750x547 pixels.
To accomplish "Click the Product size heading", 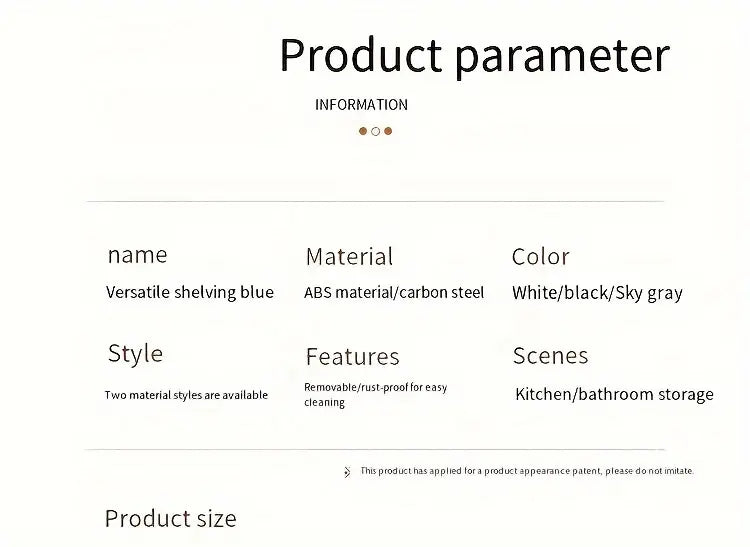I will (x=170, y=518).
